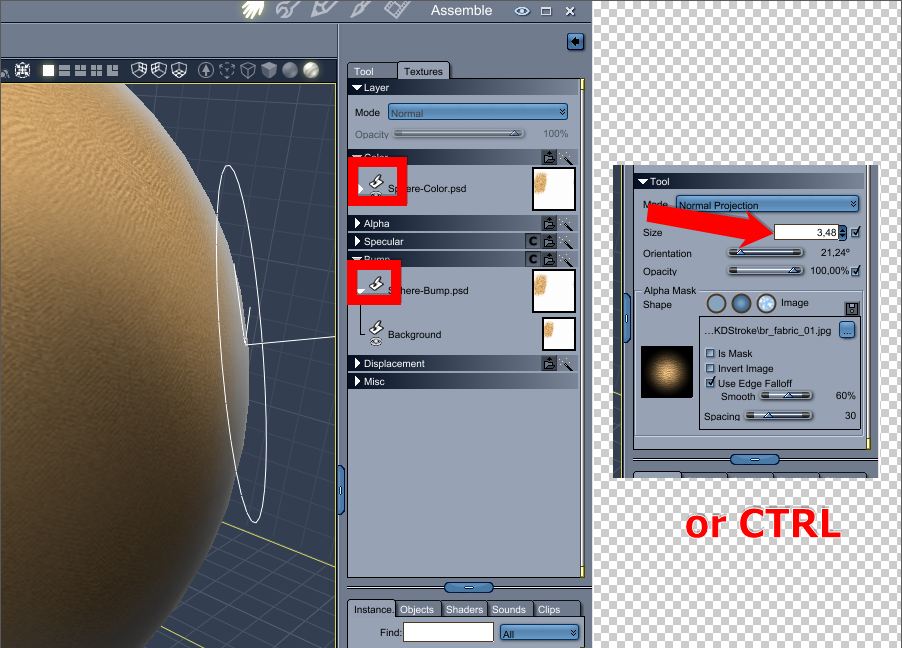
Task: Collapse the Layer section
Action: [357, 87]
